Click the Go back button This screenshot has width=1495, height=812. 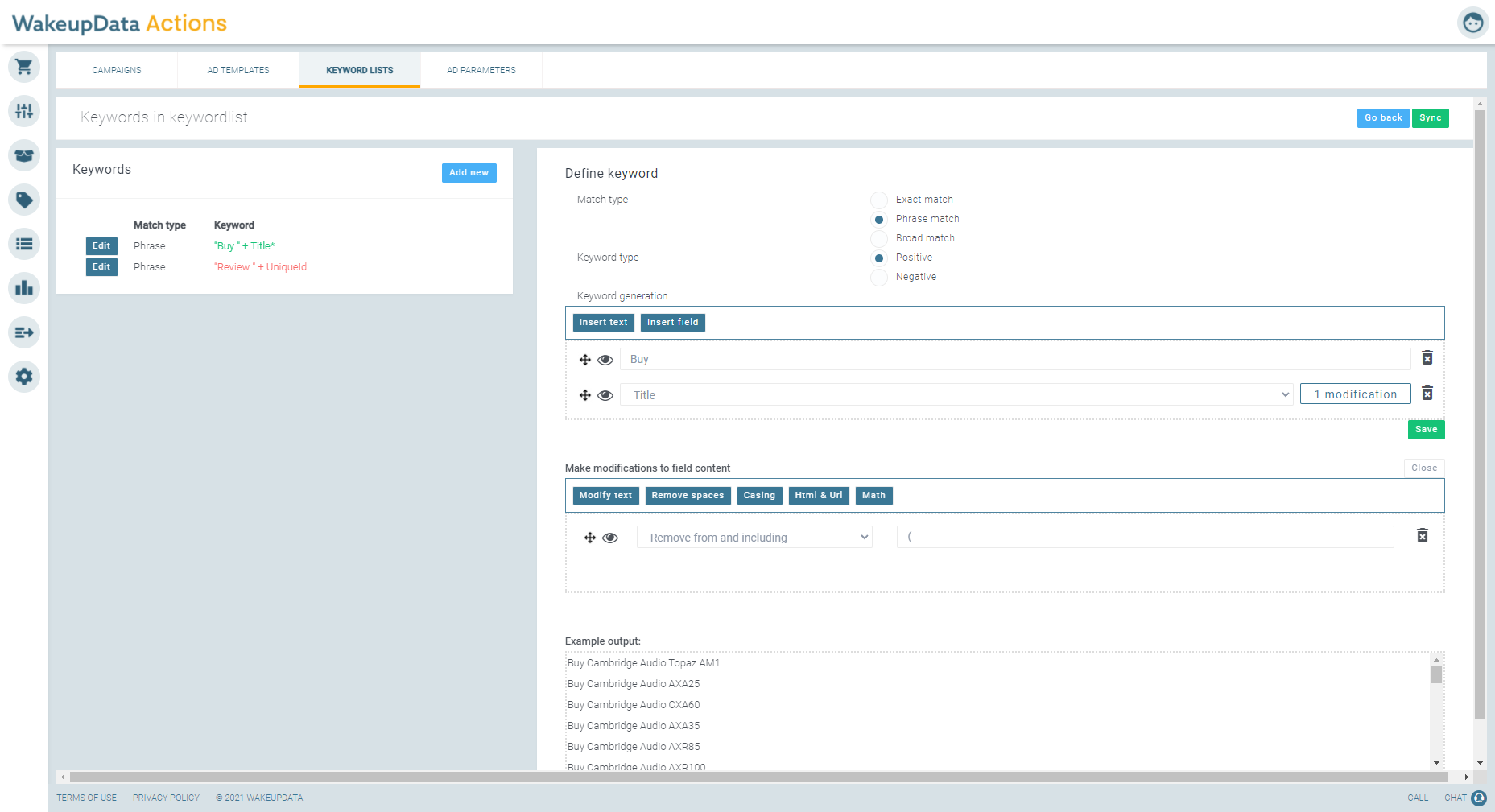(x=1383, y=118)
